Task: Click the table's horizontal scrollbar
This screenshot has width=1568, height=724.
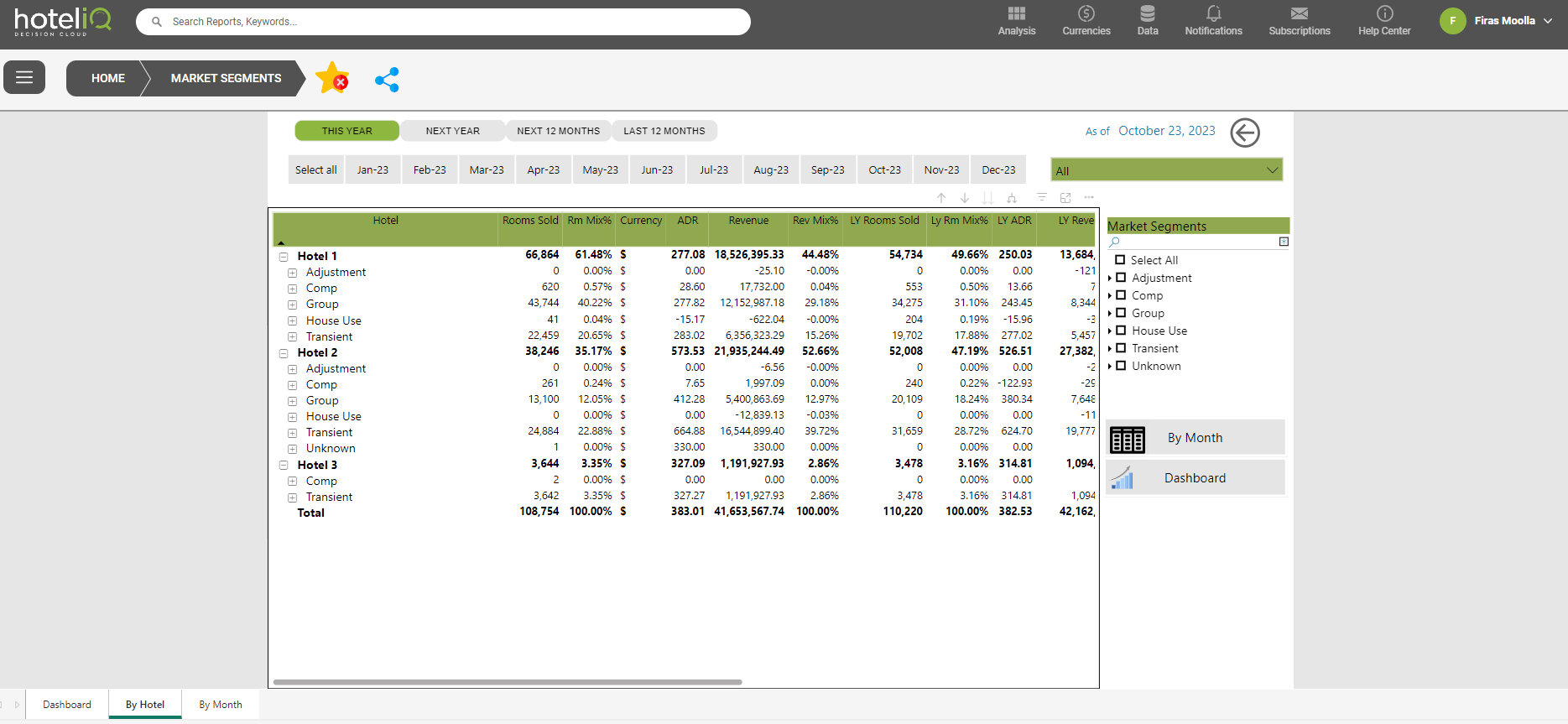Action: (508, 682)
